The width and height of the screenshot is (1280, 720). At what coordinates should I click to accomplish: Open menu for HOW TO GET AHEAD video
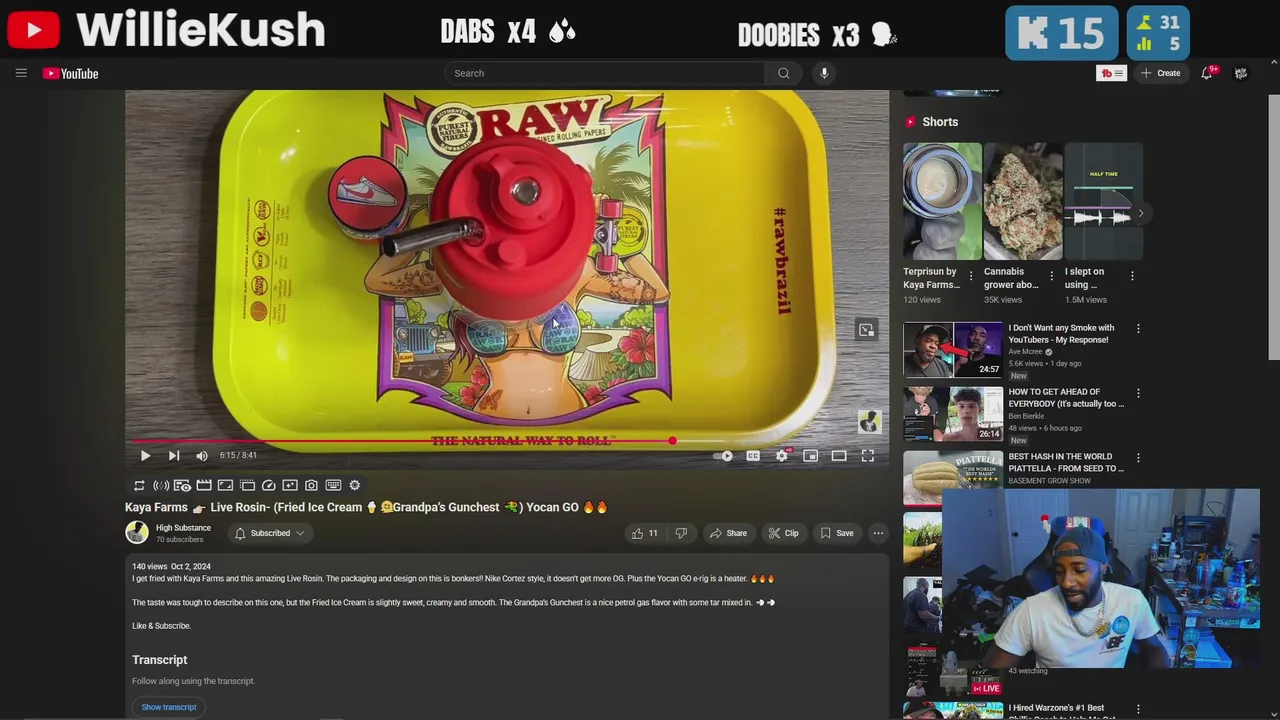point(1138,393)
